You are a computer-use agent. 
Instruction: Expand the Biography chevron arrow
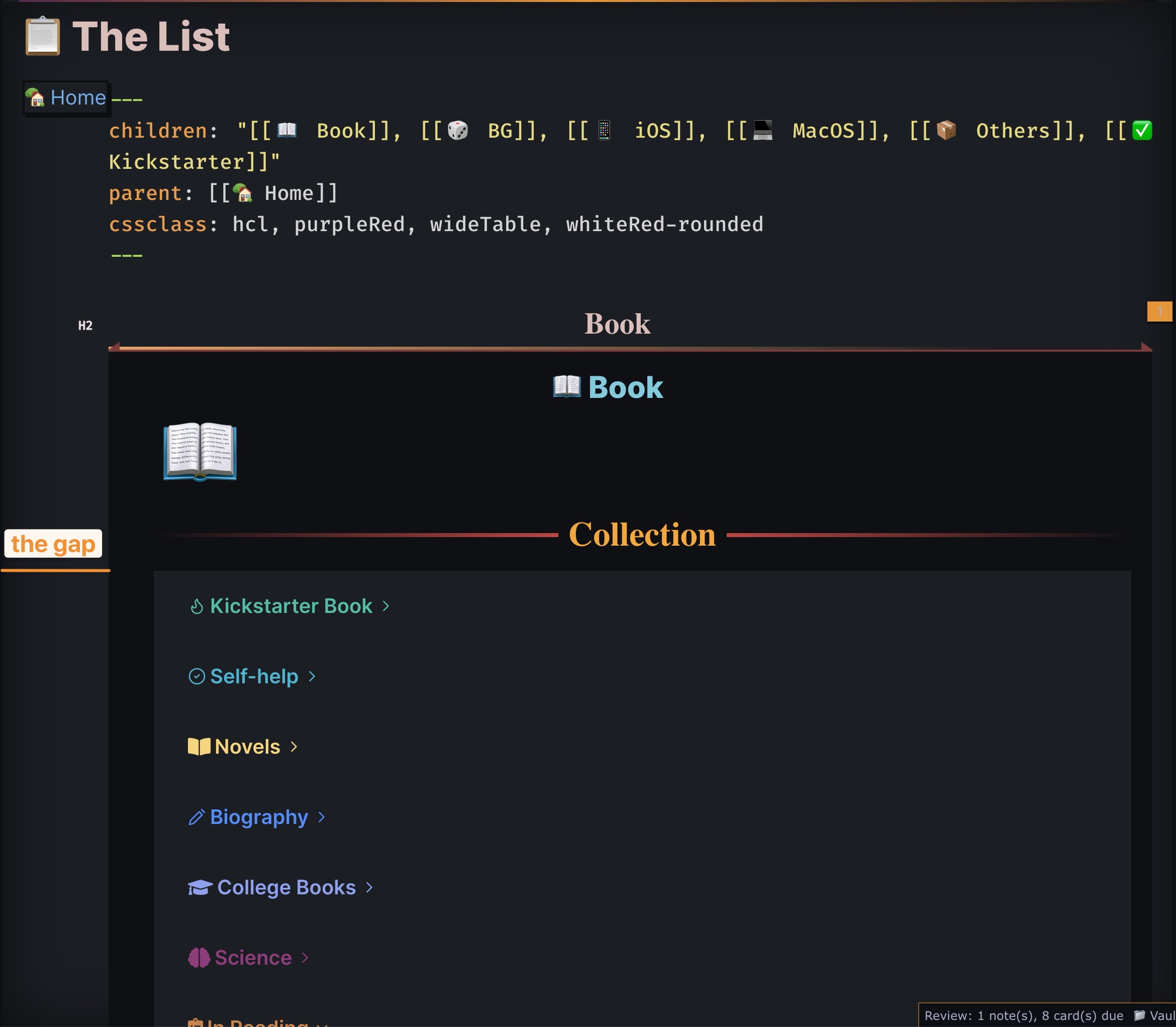coord(322,817)
